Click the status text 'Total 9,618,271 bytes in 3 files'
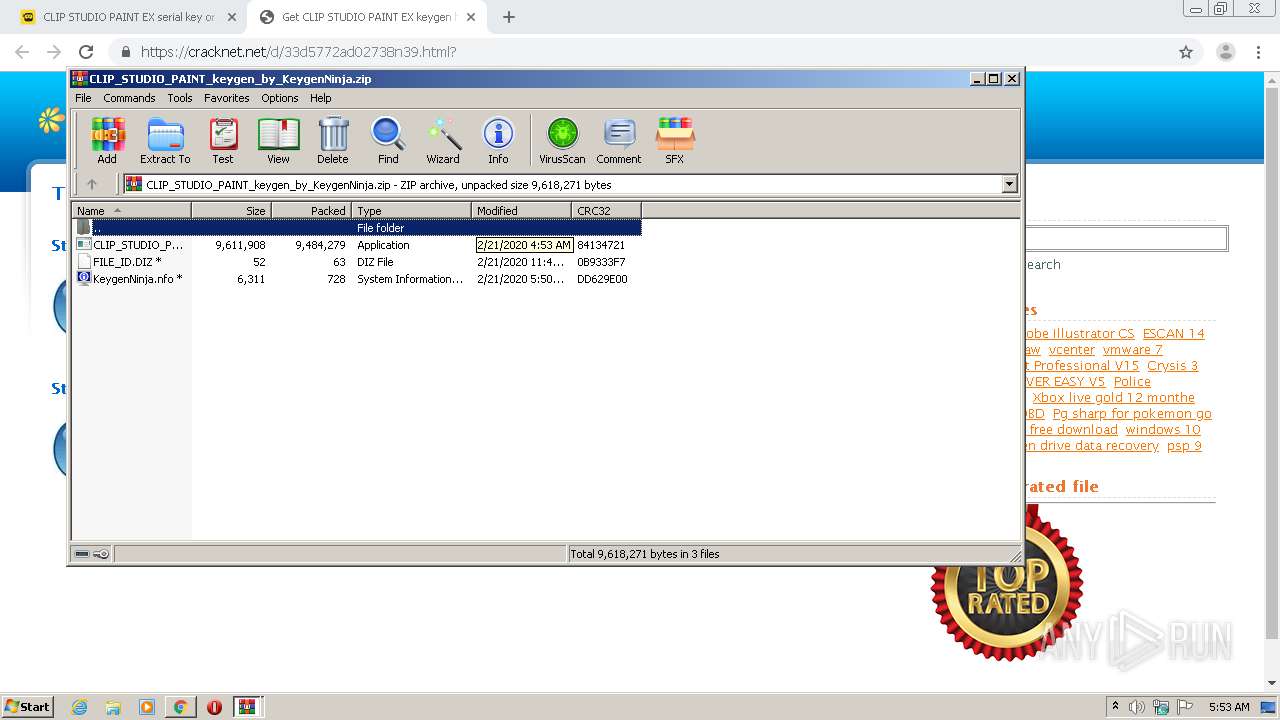The height and width of the screenshot is (720, 1280). (645, 554)
